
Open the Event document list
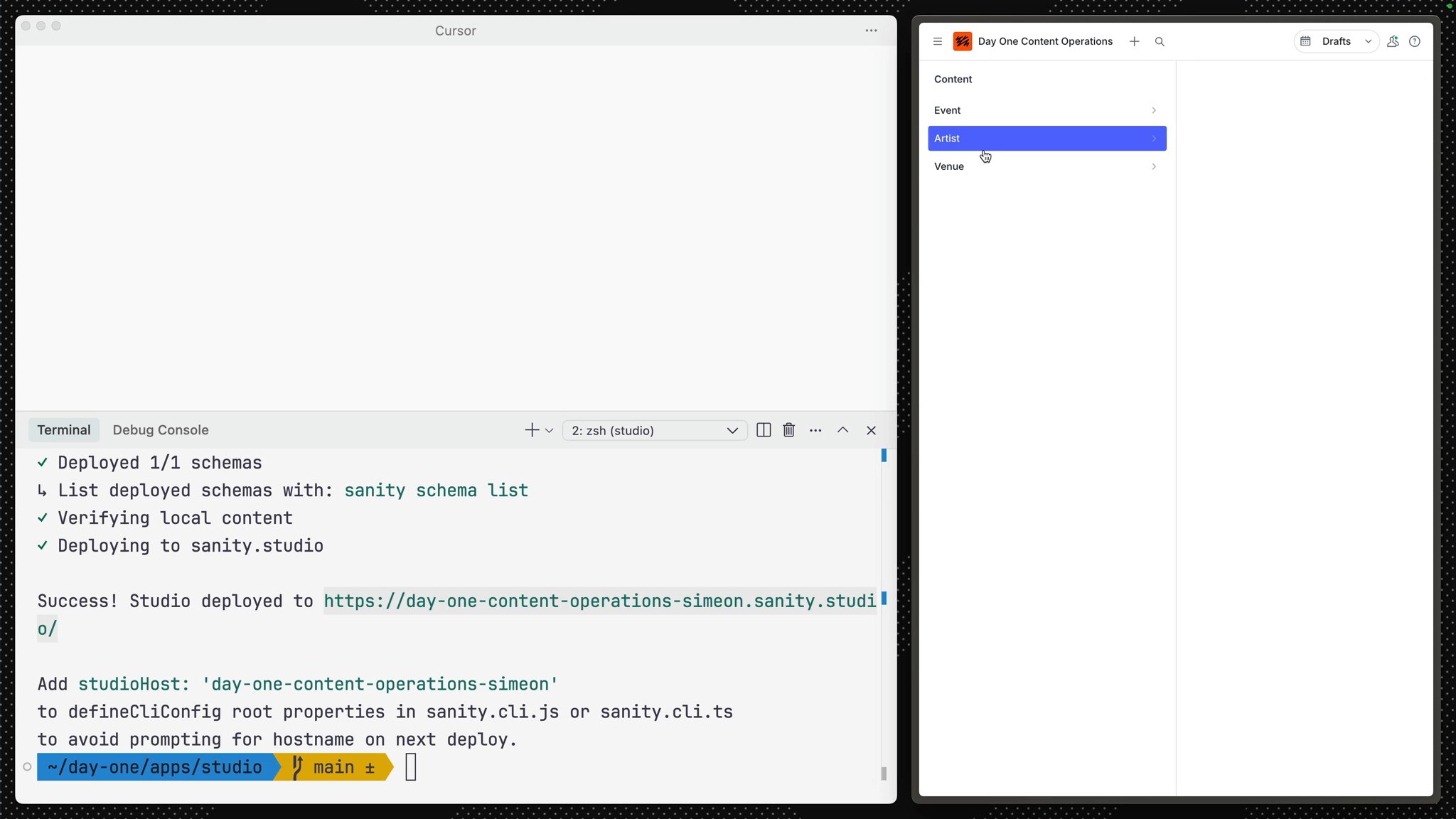point(1047,110)
